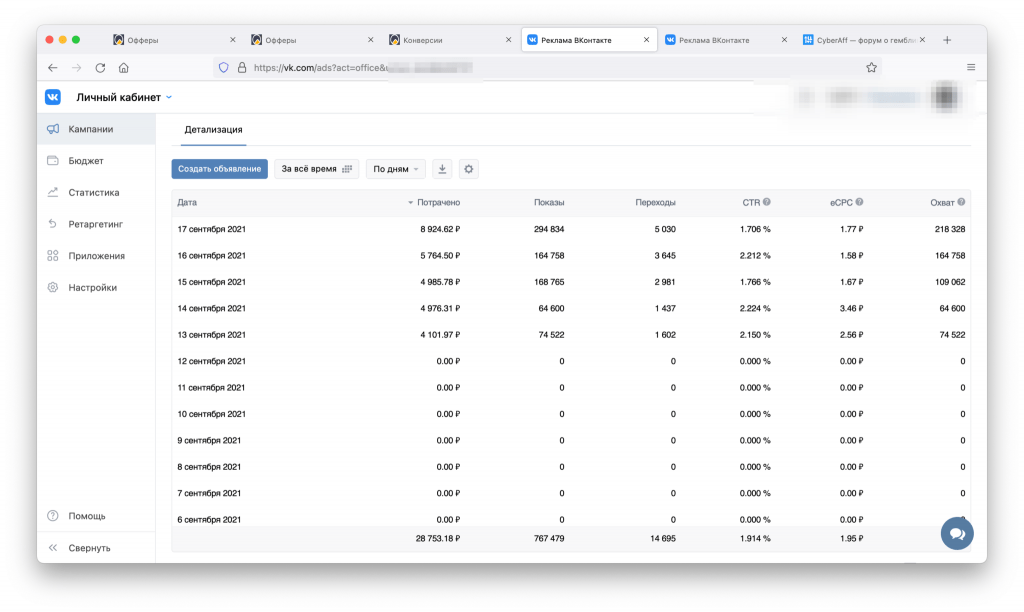Click the shield tracking protection icon
The width and height of the screenshot is (1024, 612).
pyautogui.click(x=223, y=68)
